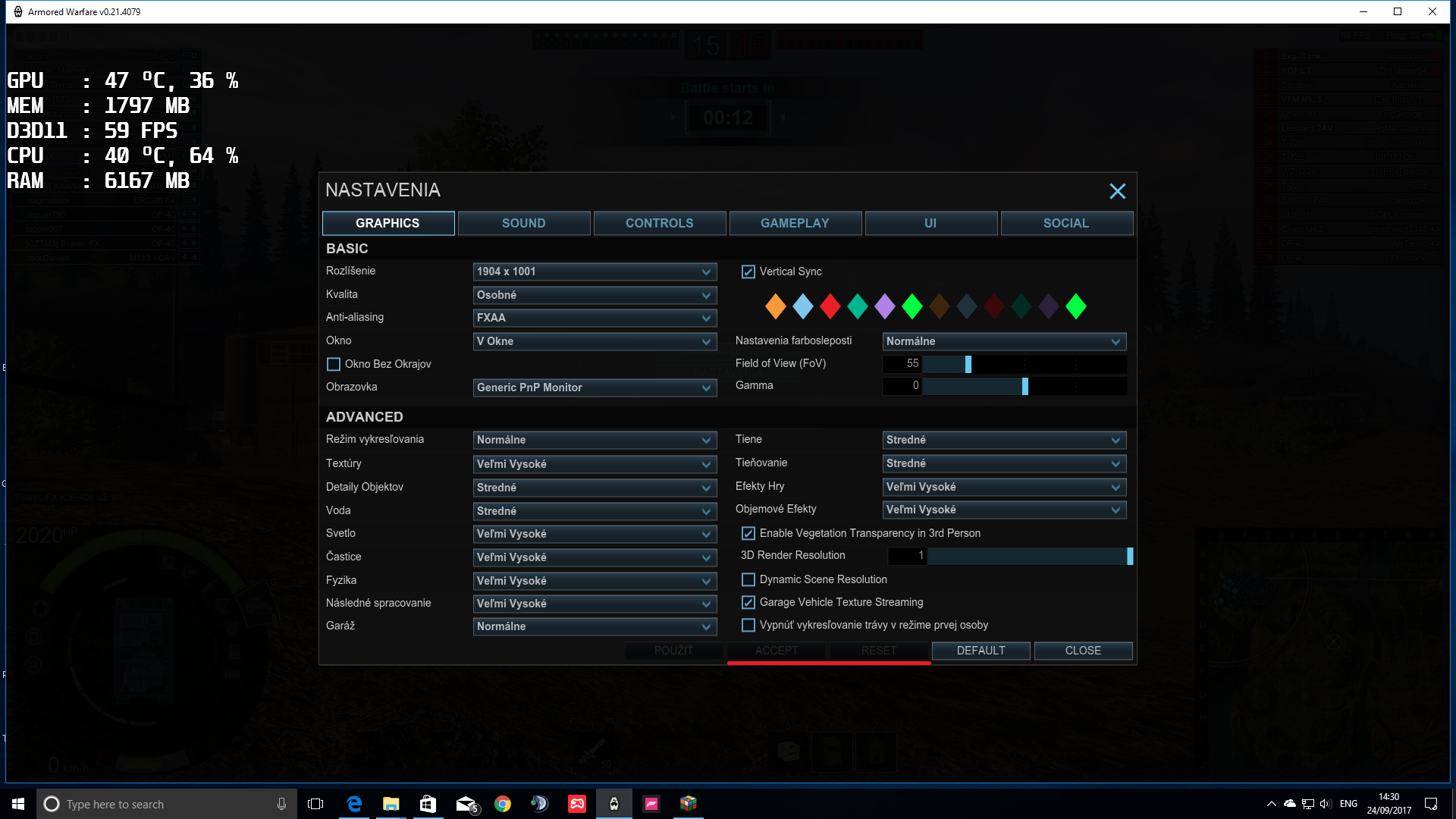Open the Voda water quality dropdown
This screenshot has width=1456, height=819.
coord(595,511)
